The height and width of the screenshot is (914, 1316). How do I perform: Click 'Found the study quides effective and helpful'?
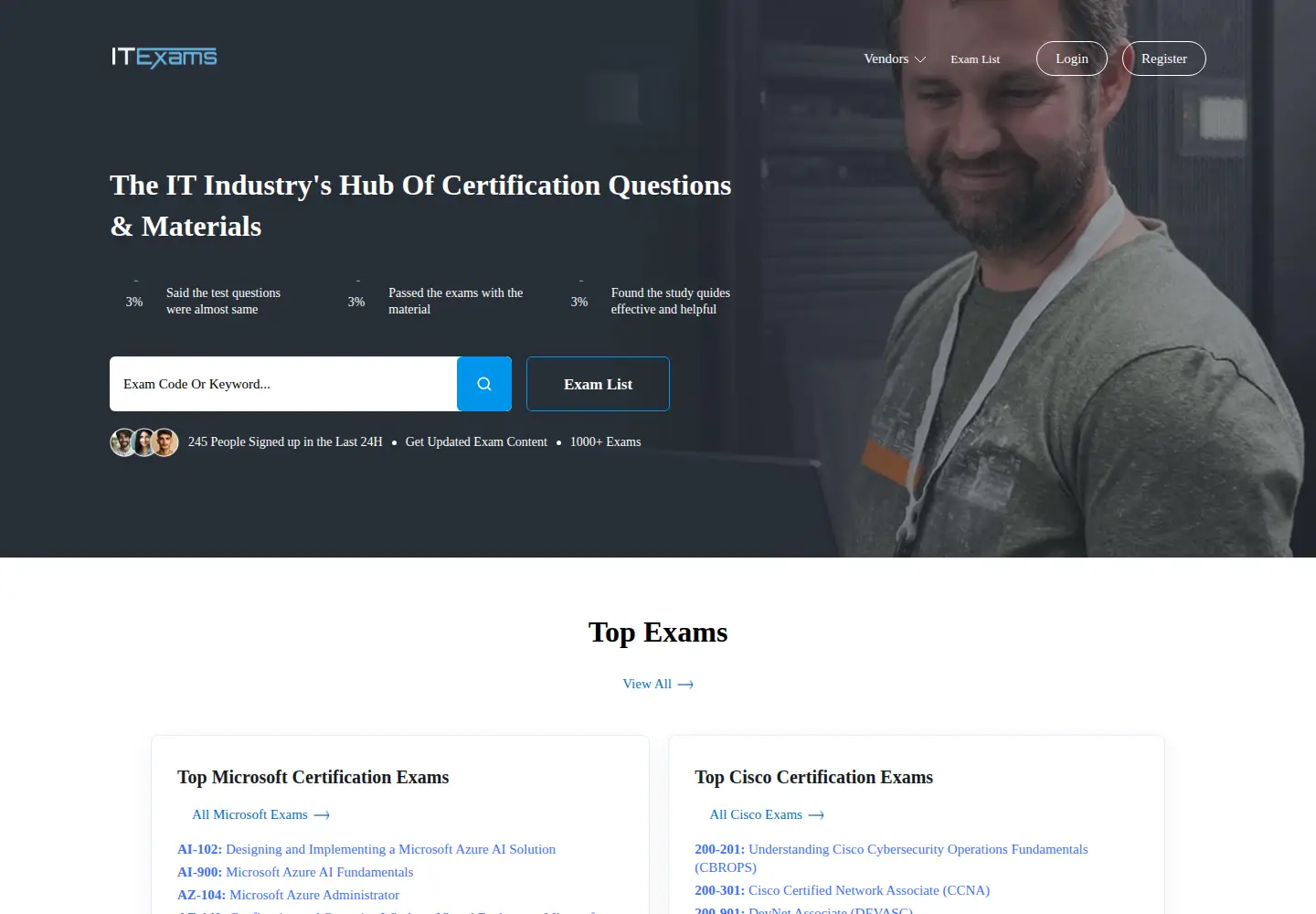[x=670, y=301]
